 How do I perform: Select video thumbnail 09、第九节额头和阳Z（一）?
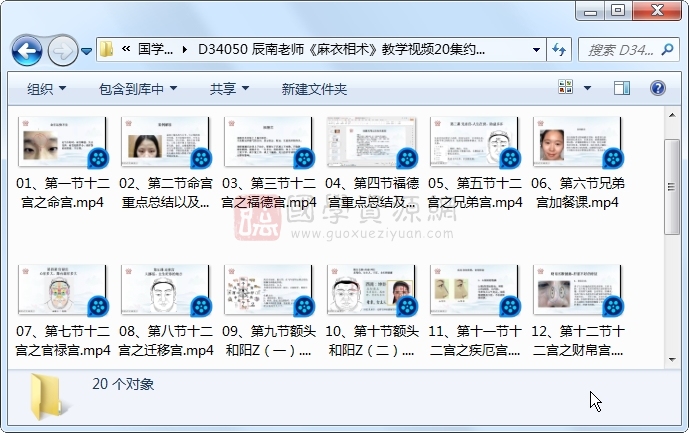pyautogui.click(x=268, y=290)
